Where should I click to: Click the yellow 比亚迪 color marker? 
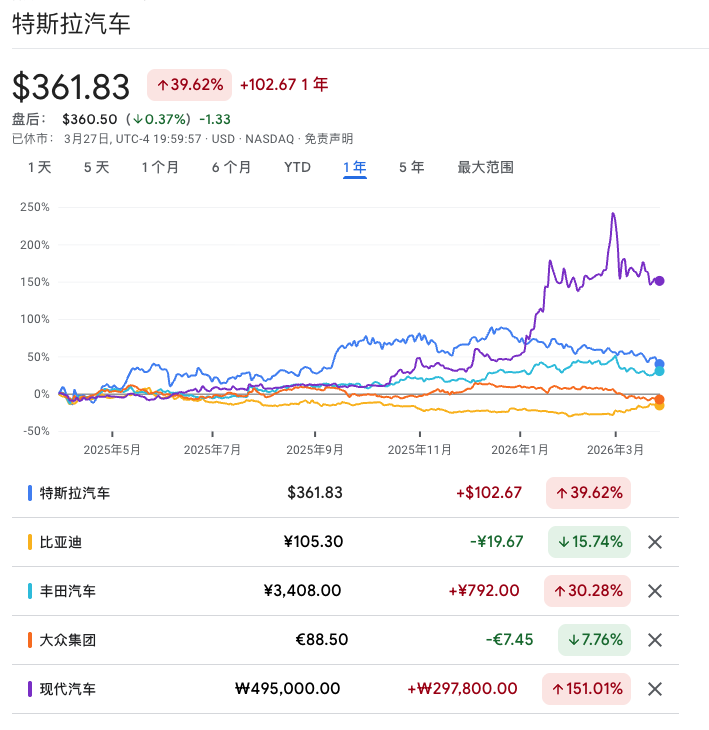30,542
